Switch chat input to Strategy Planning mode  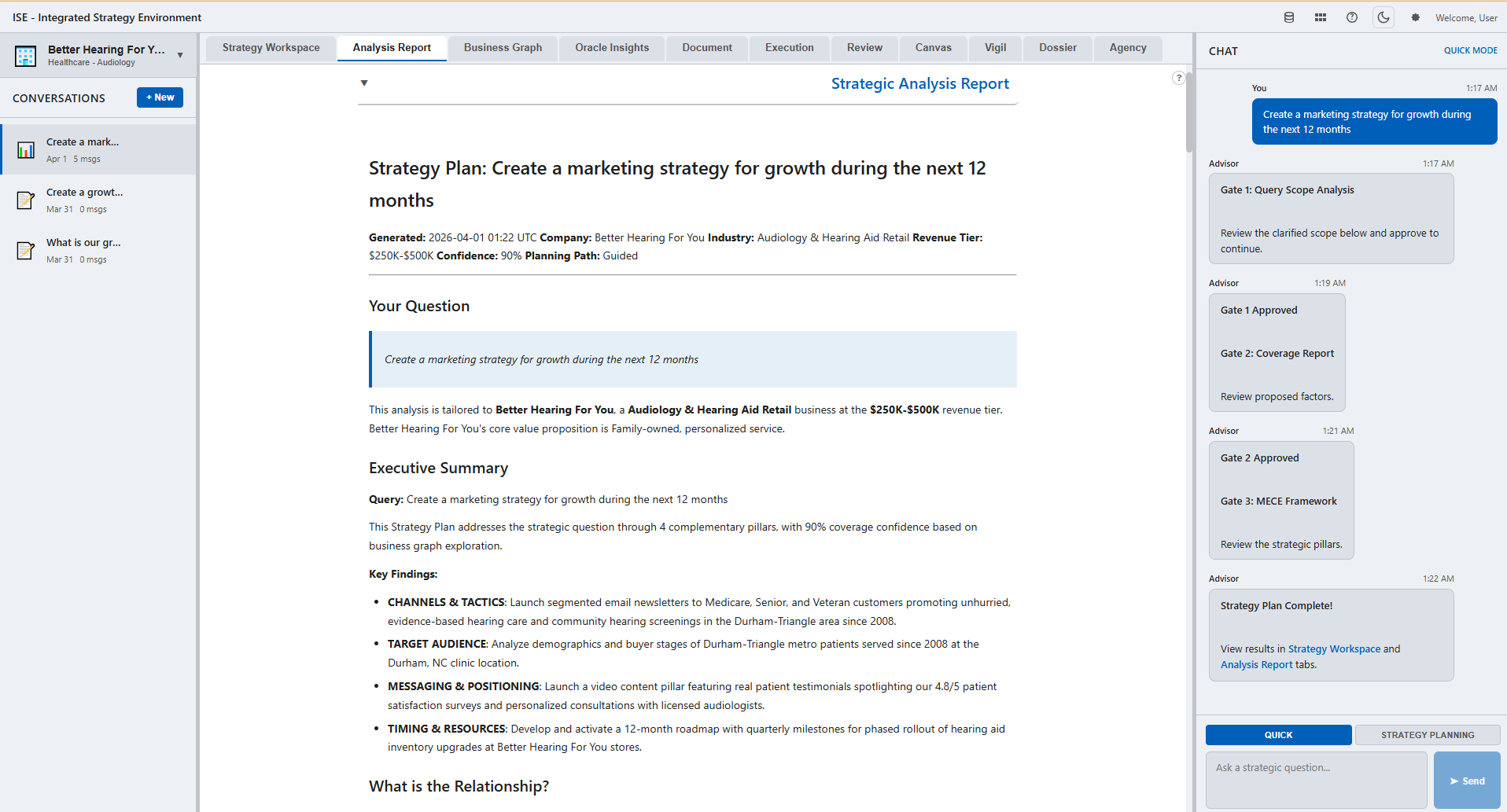point(1428,735)
